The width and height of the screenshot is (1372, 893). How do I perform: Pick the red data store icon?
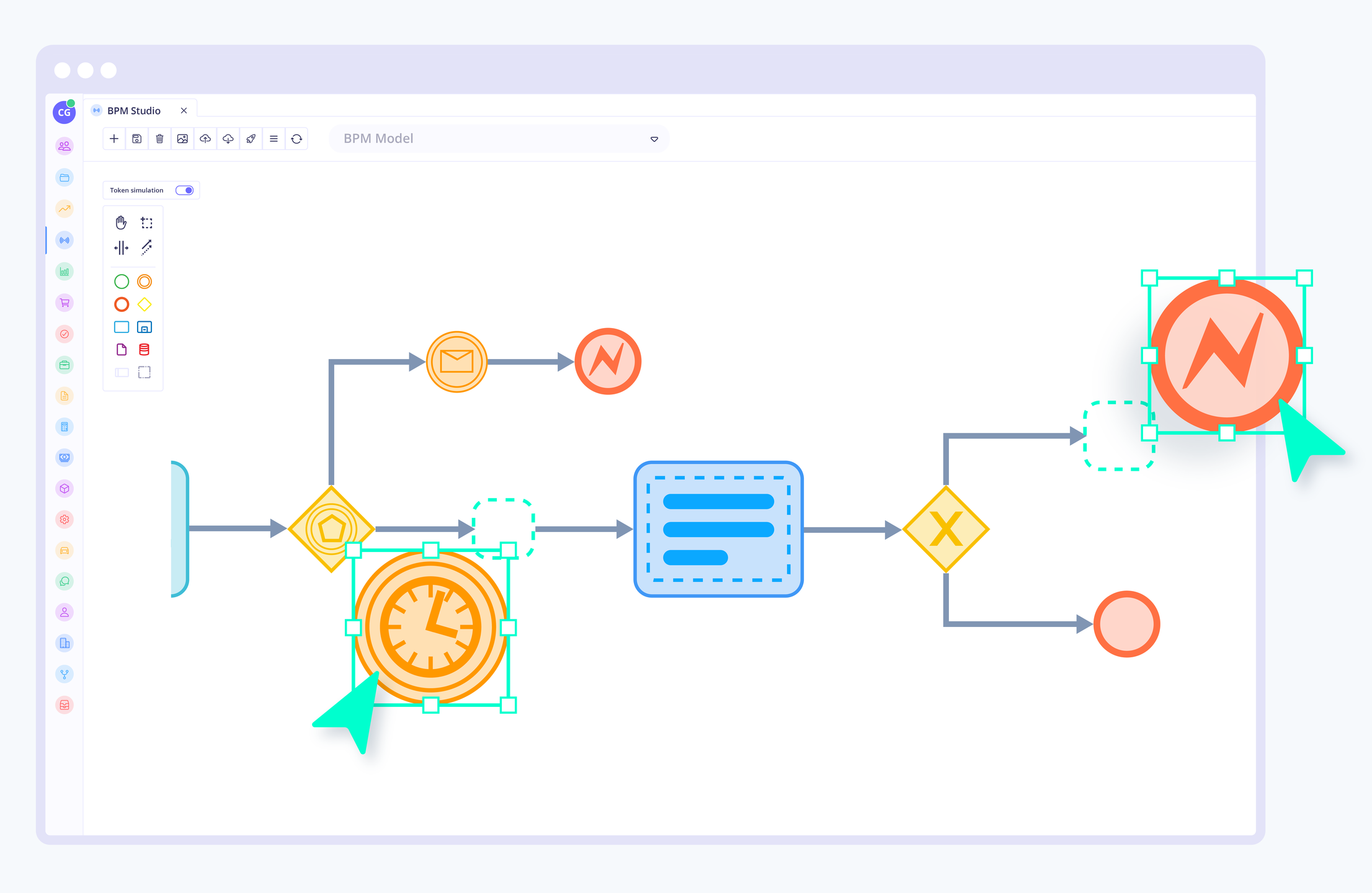coord(145,350)
